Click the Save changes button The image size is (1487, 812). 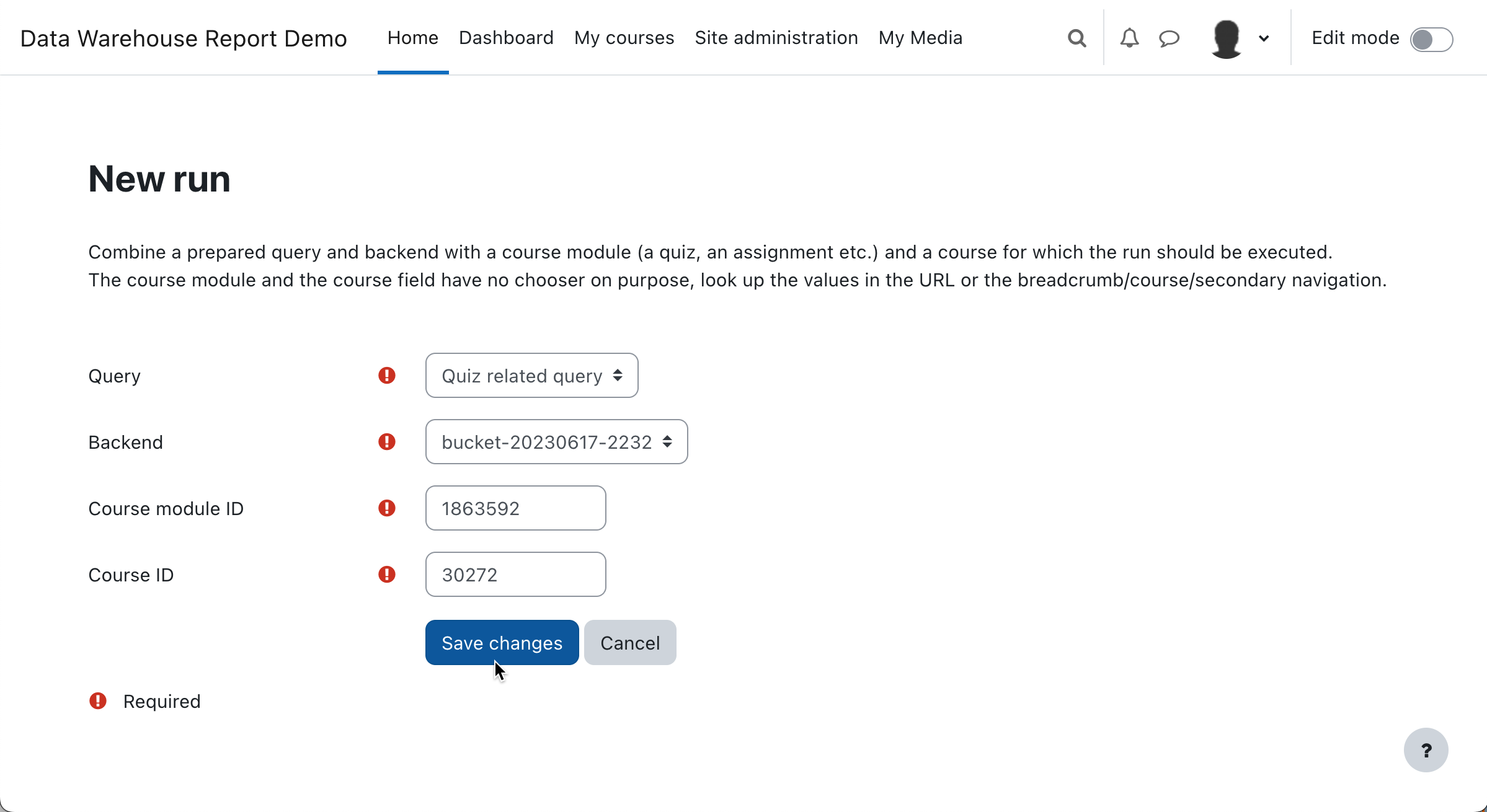point(502,642)
